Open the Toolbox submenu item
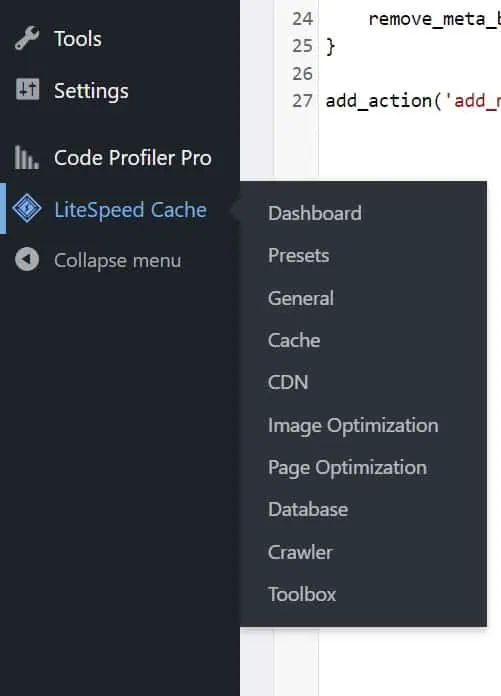501x696 pixels. coord(302,594)
